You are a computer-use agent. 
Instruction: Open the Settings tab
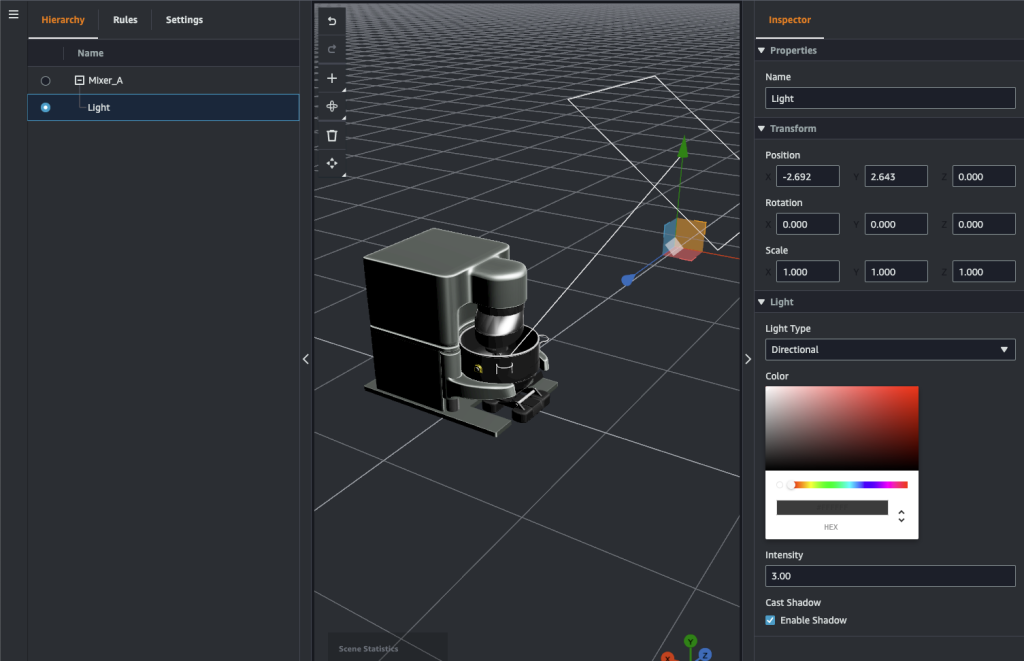184,20
